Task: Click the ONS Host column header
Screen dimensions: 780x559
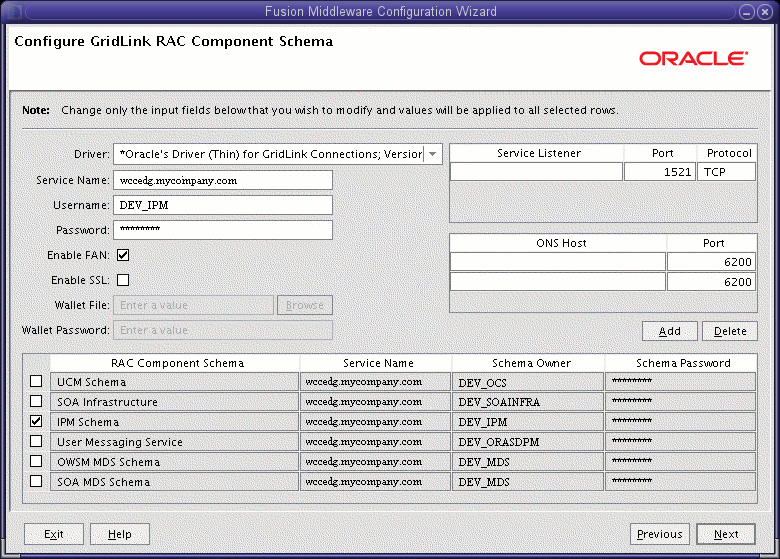Action: tap(558, 243)
